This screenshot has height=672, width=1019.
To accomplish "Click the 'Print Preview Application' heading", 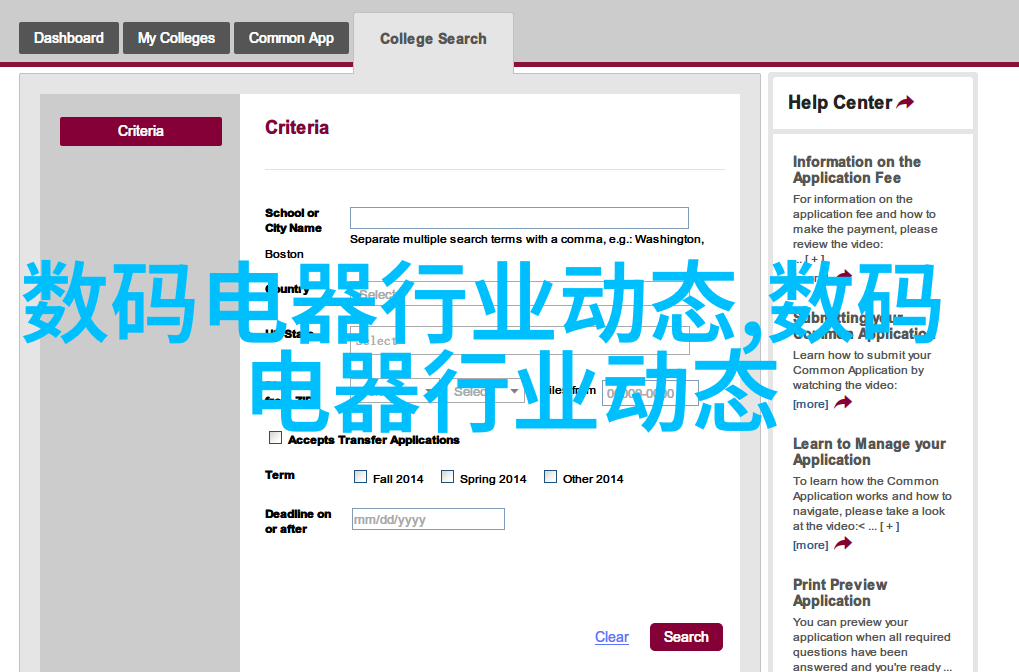I will pyautogui.click(x=840, y=593).
